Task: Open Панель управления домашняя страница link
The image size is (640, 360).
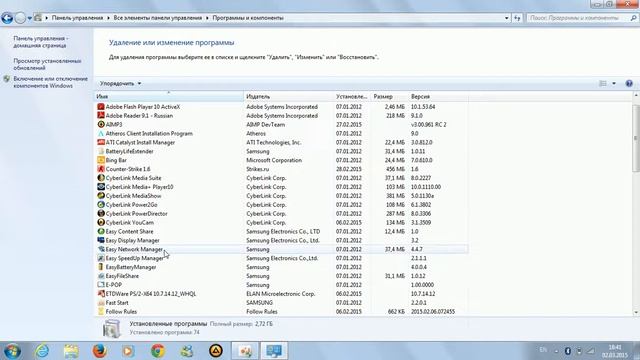Action: 41,42
